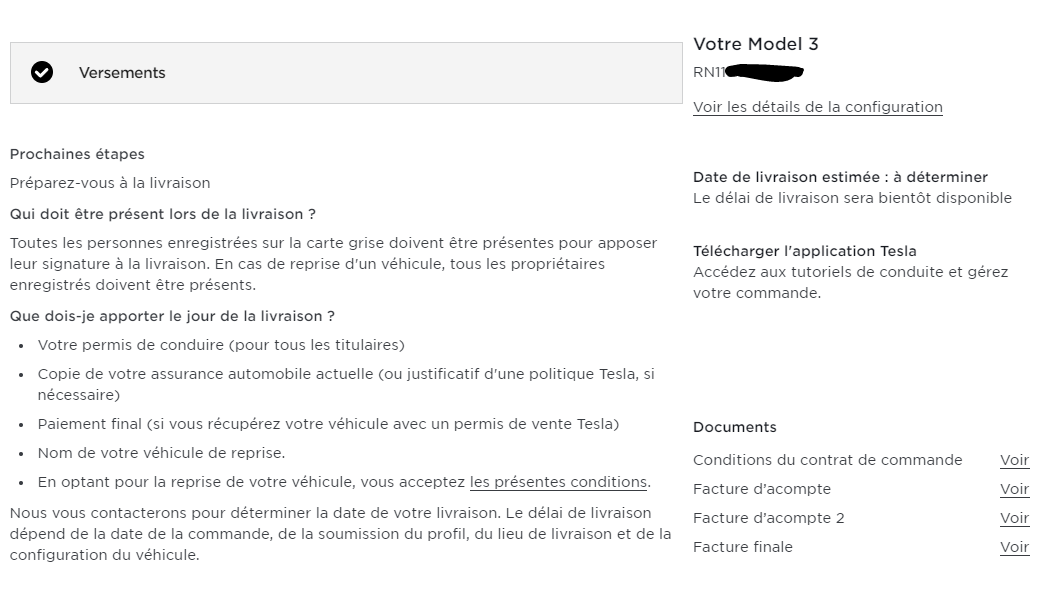Click the Versements section label
1054x589 pixels.
pyautogui.click(x=122, y=73)
